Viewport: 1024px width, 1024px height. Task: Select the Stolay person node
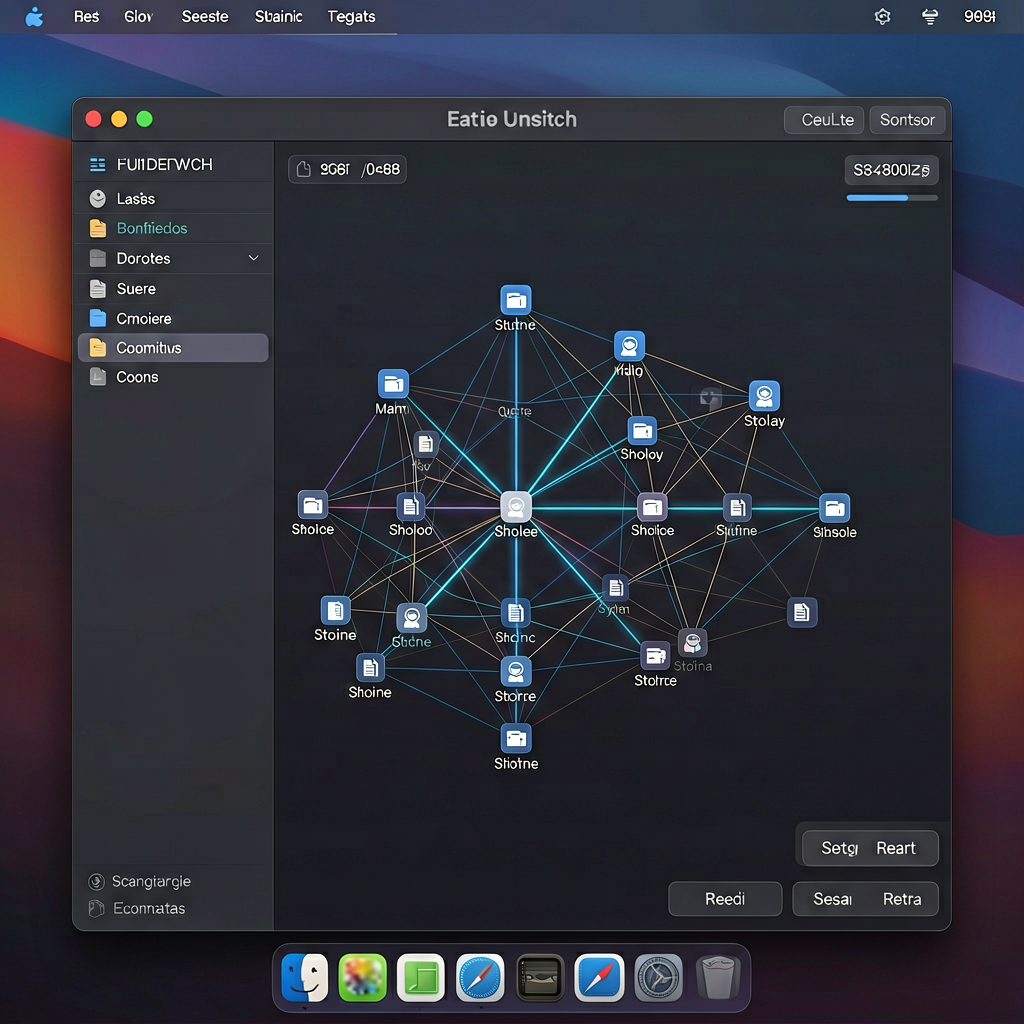[763, 396]
